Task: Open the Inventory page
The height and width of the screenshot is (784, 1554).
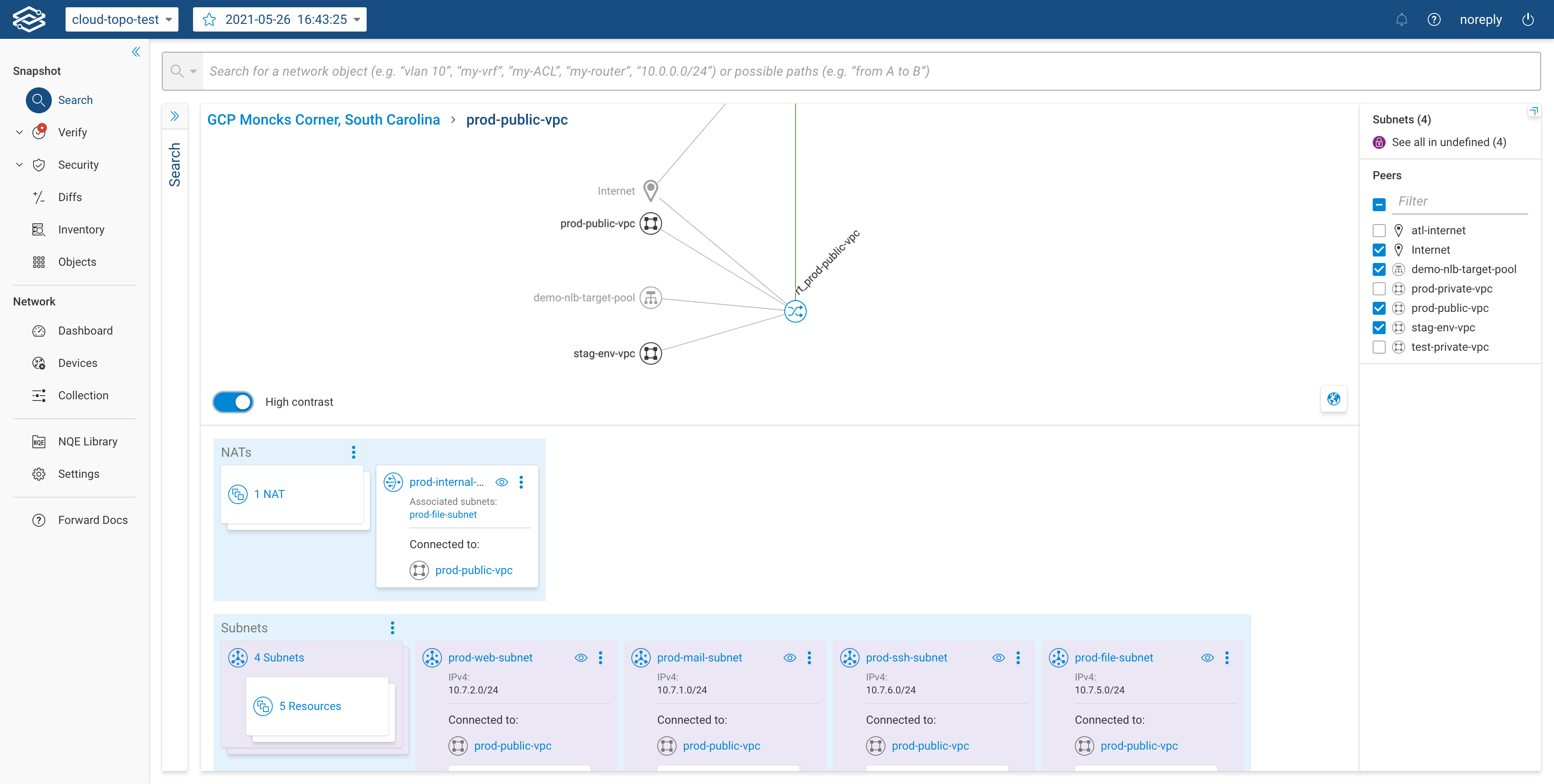Action: click(x=81, y=229)
